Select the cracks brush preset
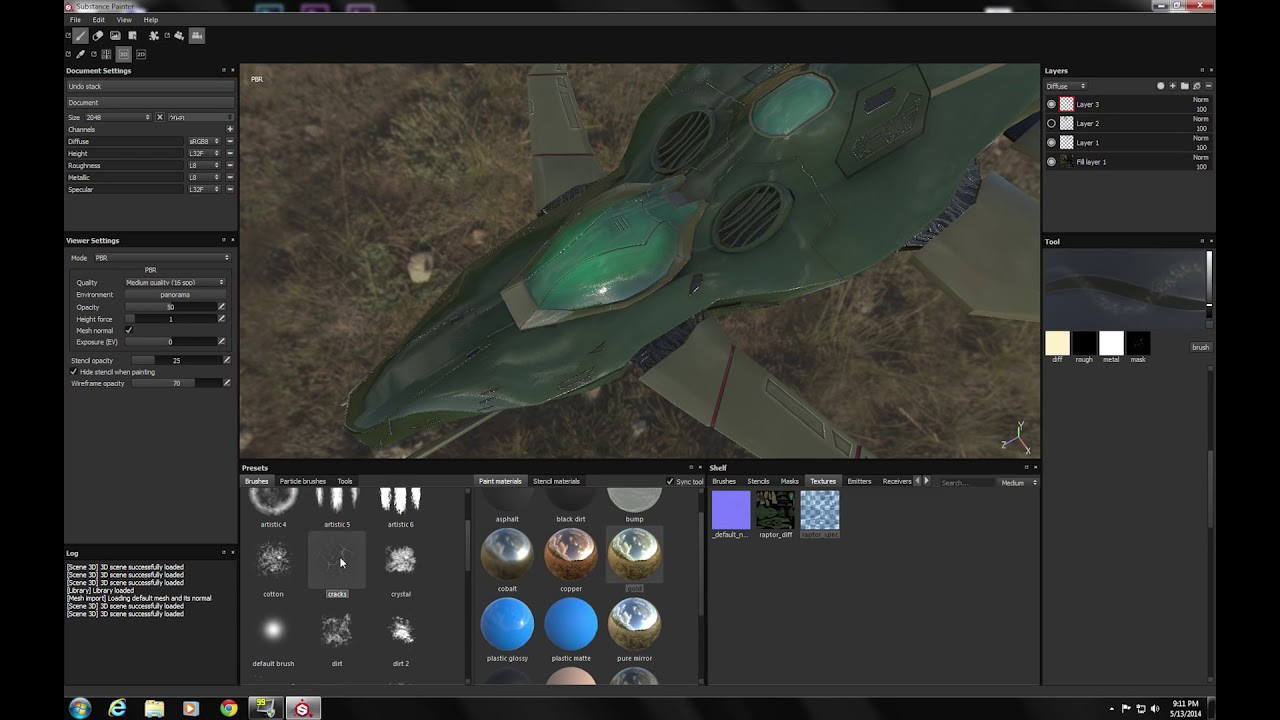 coord(337,567)
